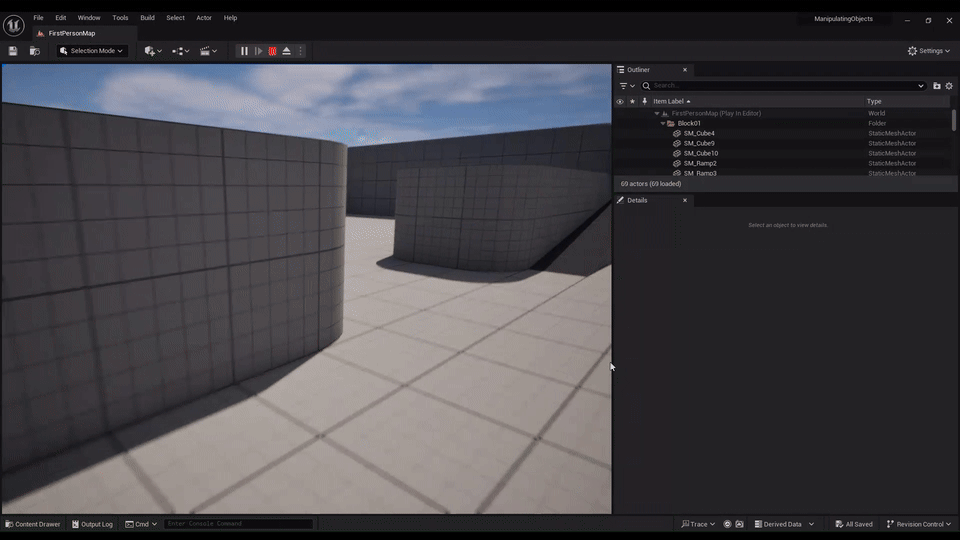Create new folder in Outliner
Screen dimensions: 960x540
coord(937,86)
